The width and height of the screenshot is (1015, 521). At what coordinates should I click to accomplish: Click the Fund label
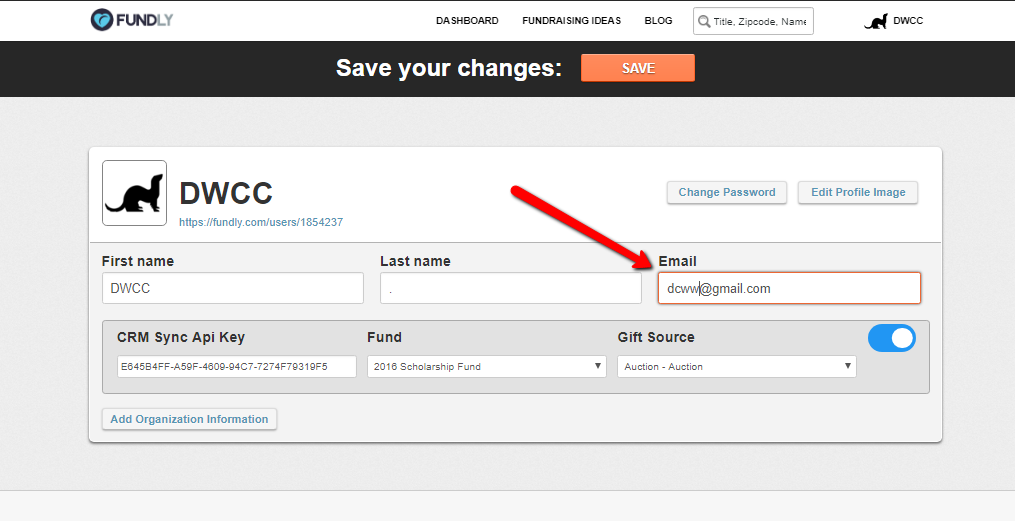tap(385, 337)
